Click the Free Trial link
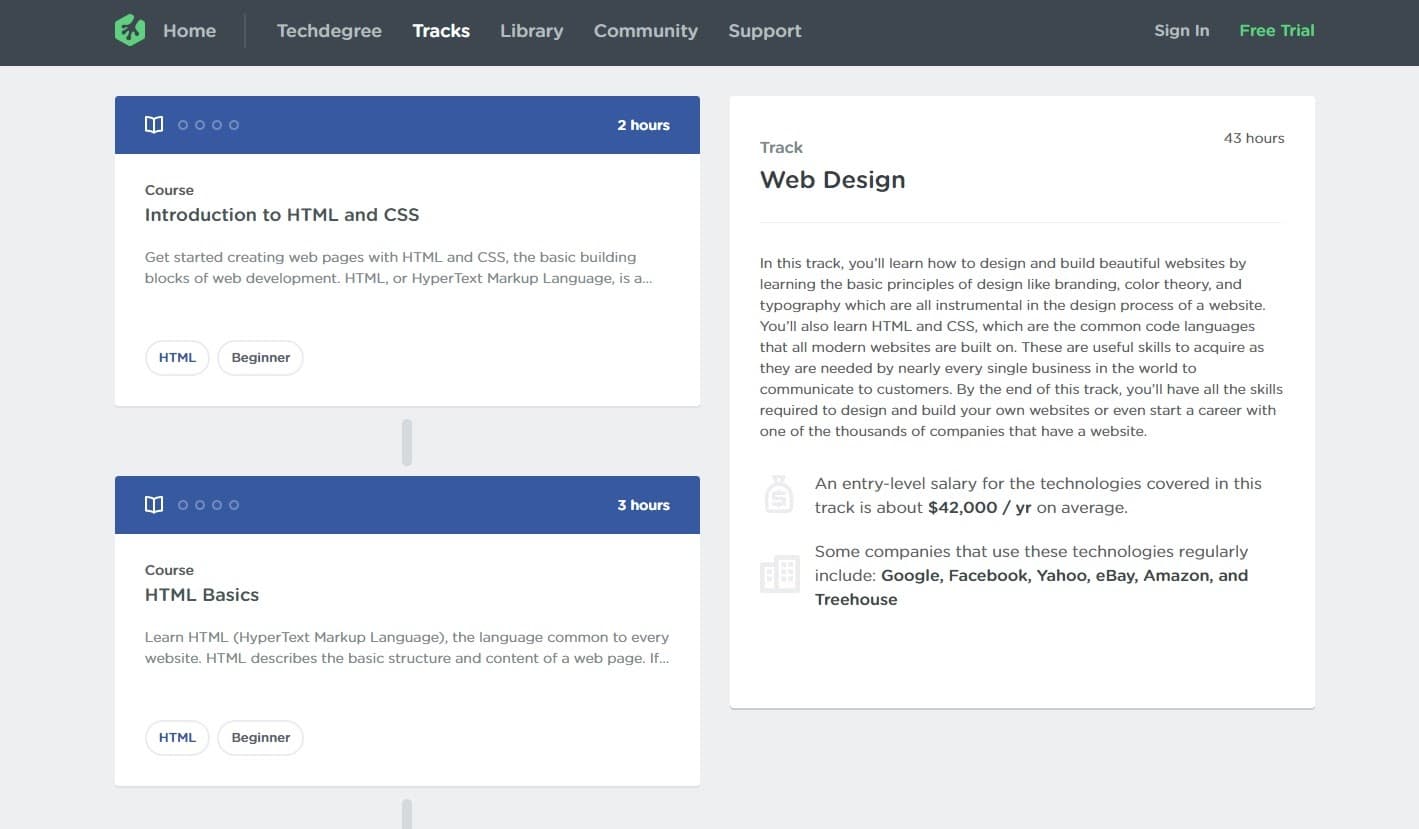The width and height of the screenshot is (1419, 829). pyautogui.click(x=1276, y=31)
